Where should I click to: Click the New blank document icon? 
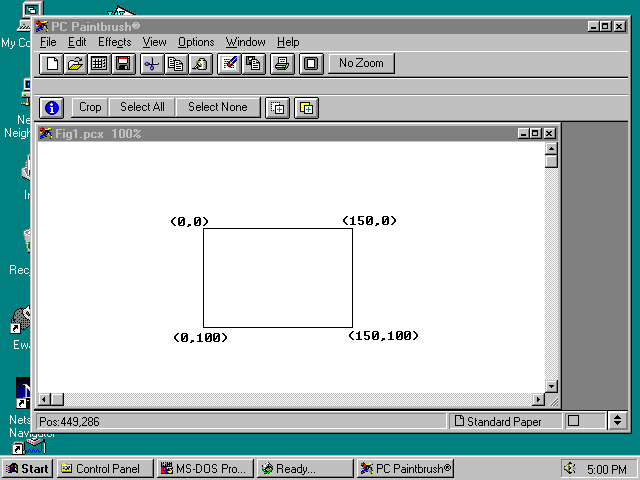click(x=51, y=64)
